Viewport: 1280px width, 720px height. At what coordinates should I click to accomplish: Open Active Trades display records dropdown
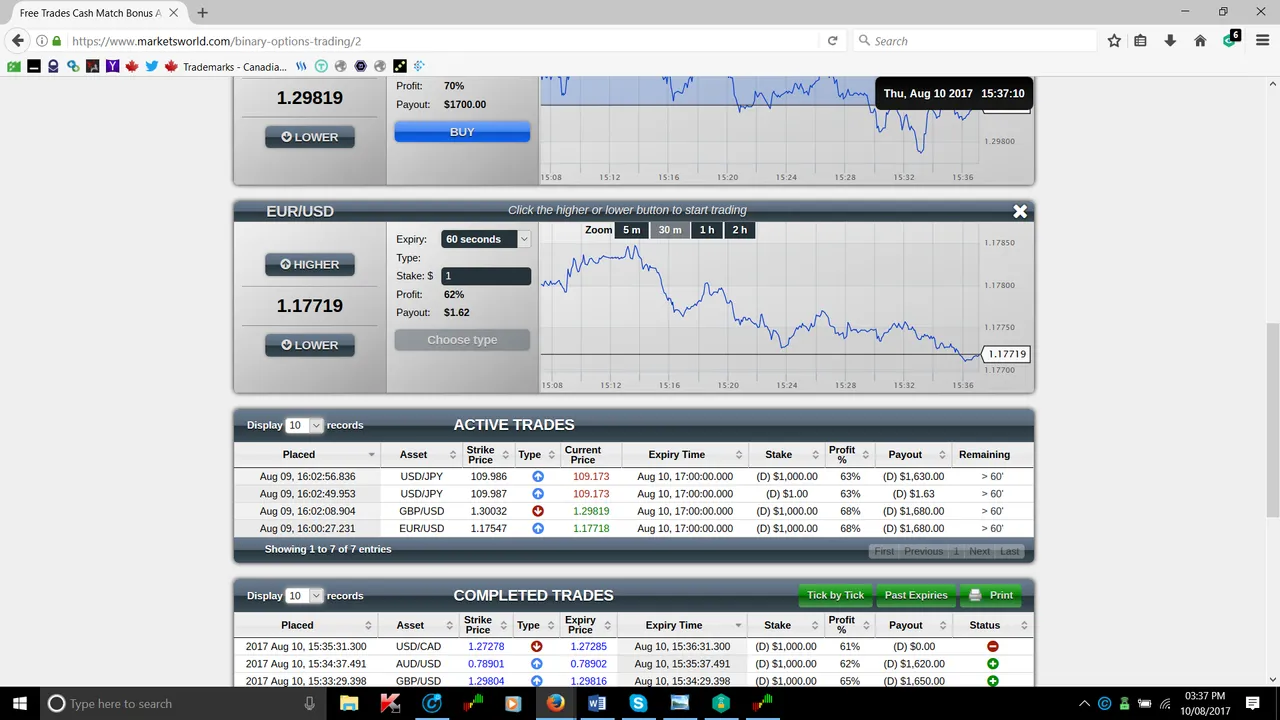tap(304, 425)
